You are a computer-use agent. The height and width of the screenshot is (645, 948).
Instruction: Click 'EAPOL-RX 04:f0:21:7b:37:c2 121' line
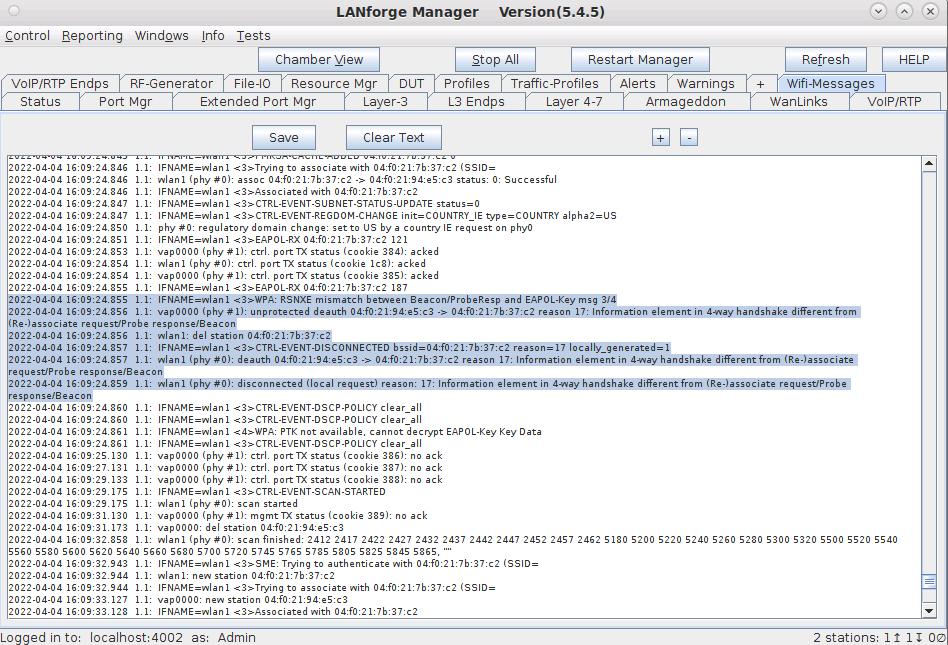208,239
